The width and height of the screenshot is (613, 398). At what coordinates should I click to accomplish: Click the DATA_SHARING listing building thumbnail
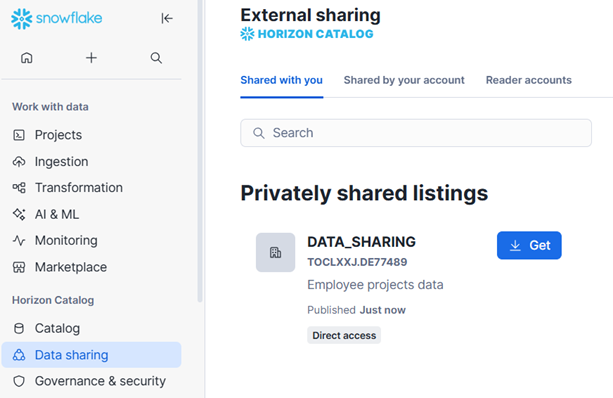click(275, 253)
